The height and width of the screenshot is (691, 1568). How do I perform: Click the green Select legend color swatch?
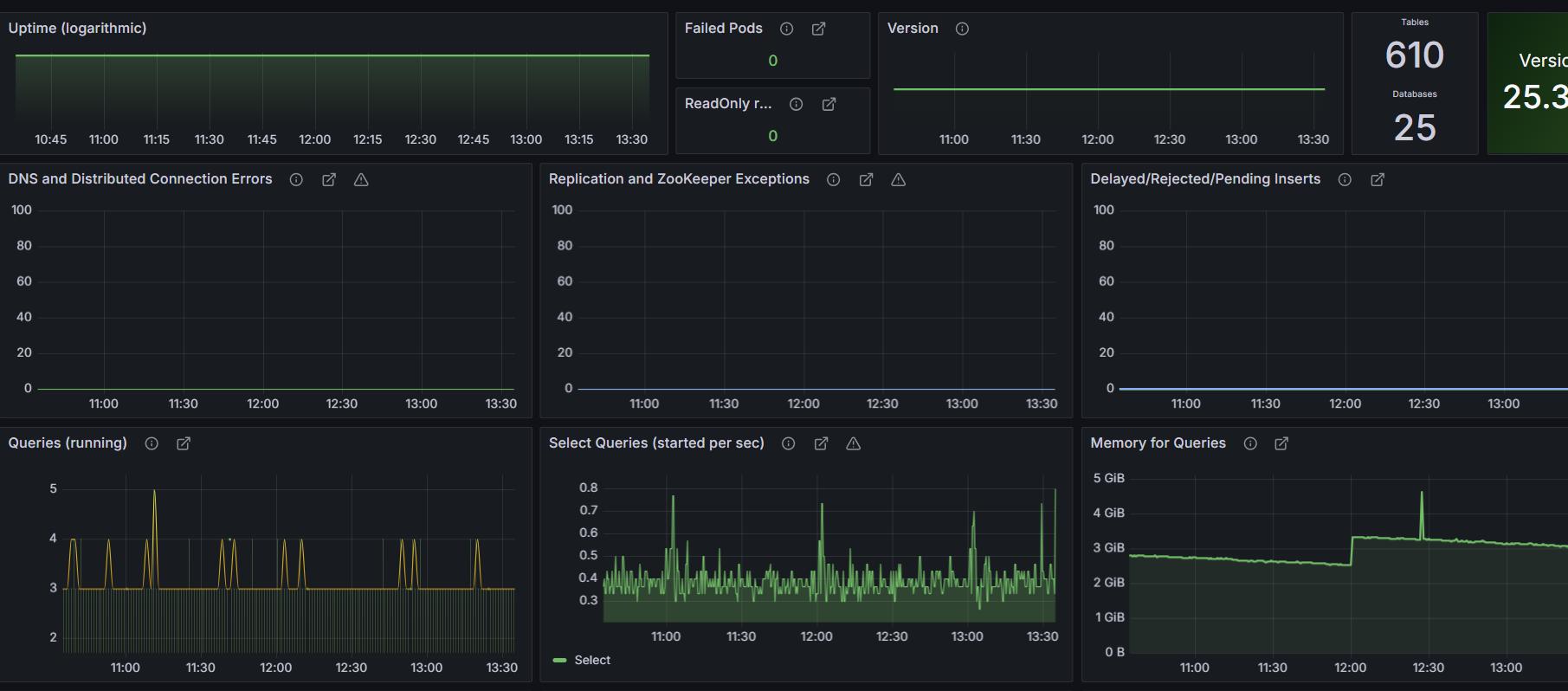559,660
